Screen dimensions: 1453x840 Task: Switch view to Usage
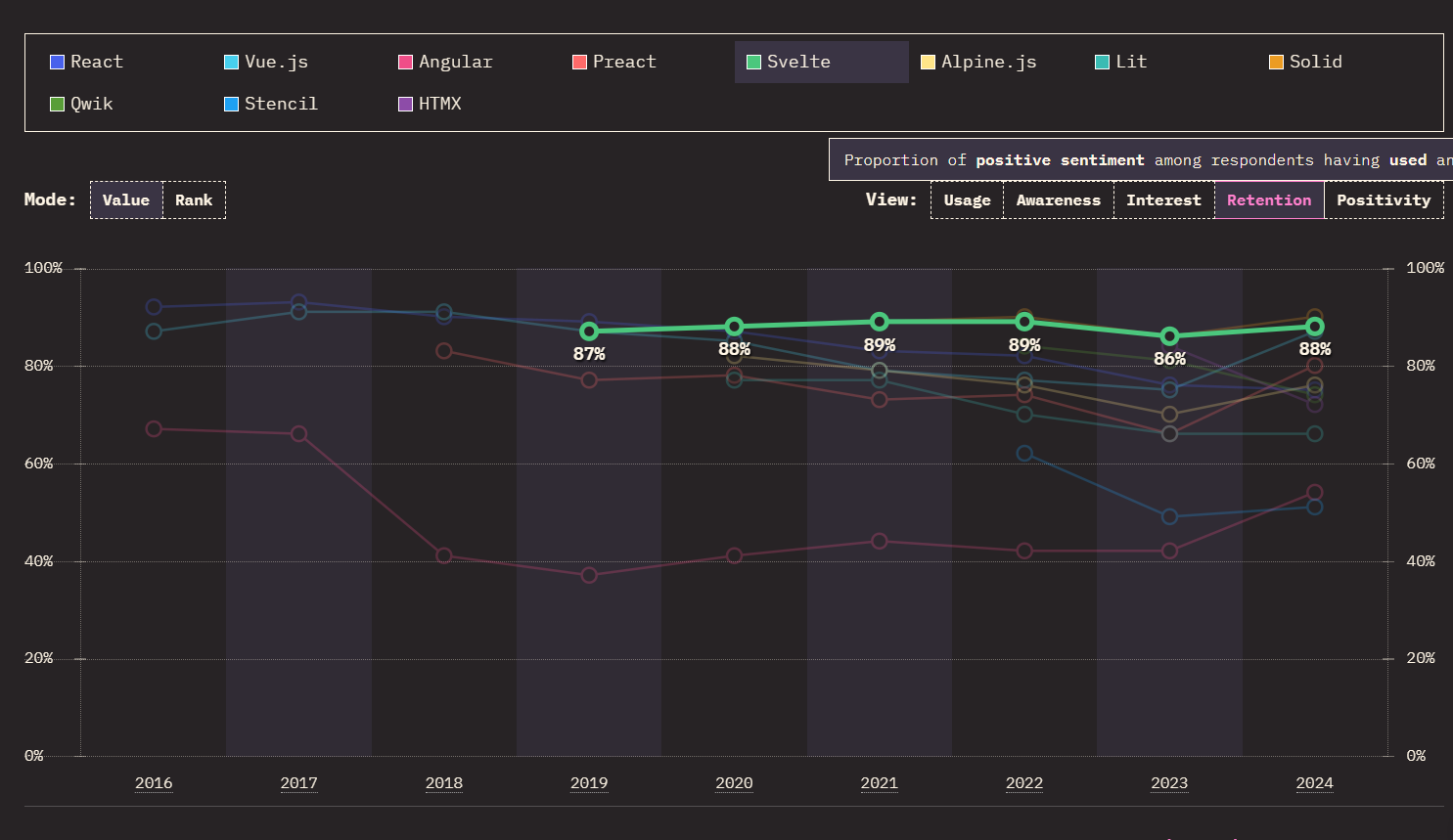[x=967, y=199]
